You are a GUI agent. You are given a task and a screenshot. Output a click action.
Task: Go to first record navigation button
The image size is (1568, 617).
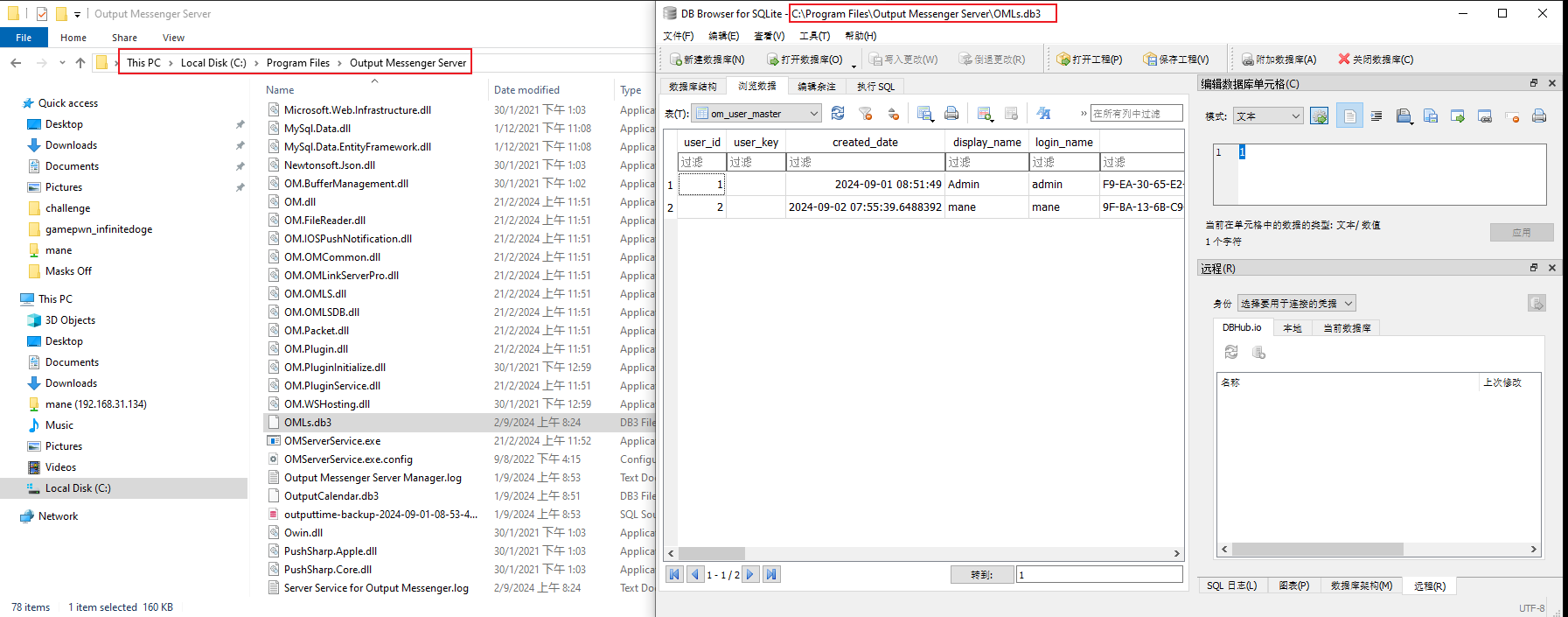pos(674,574)
